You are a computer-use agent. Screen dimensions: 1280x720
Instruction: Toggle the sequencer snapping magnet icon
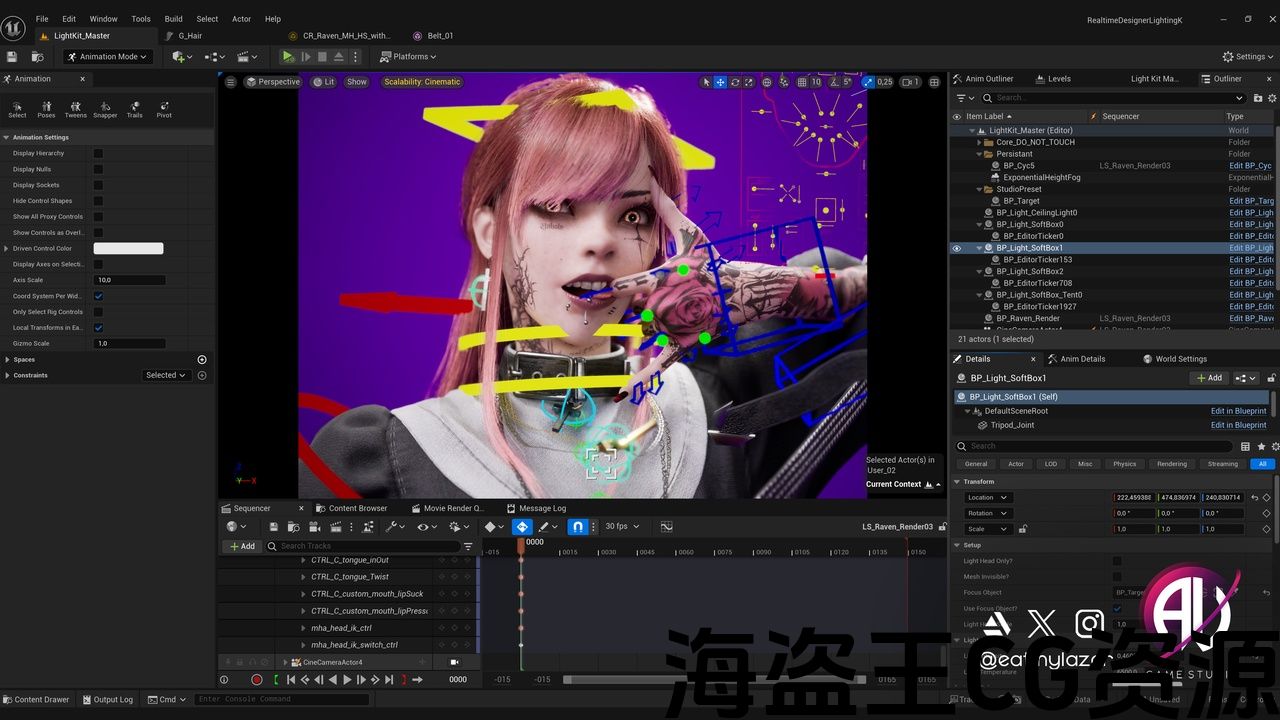(x=577, y=526)
